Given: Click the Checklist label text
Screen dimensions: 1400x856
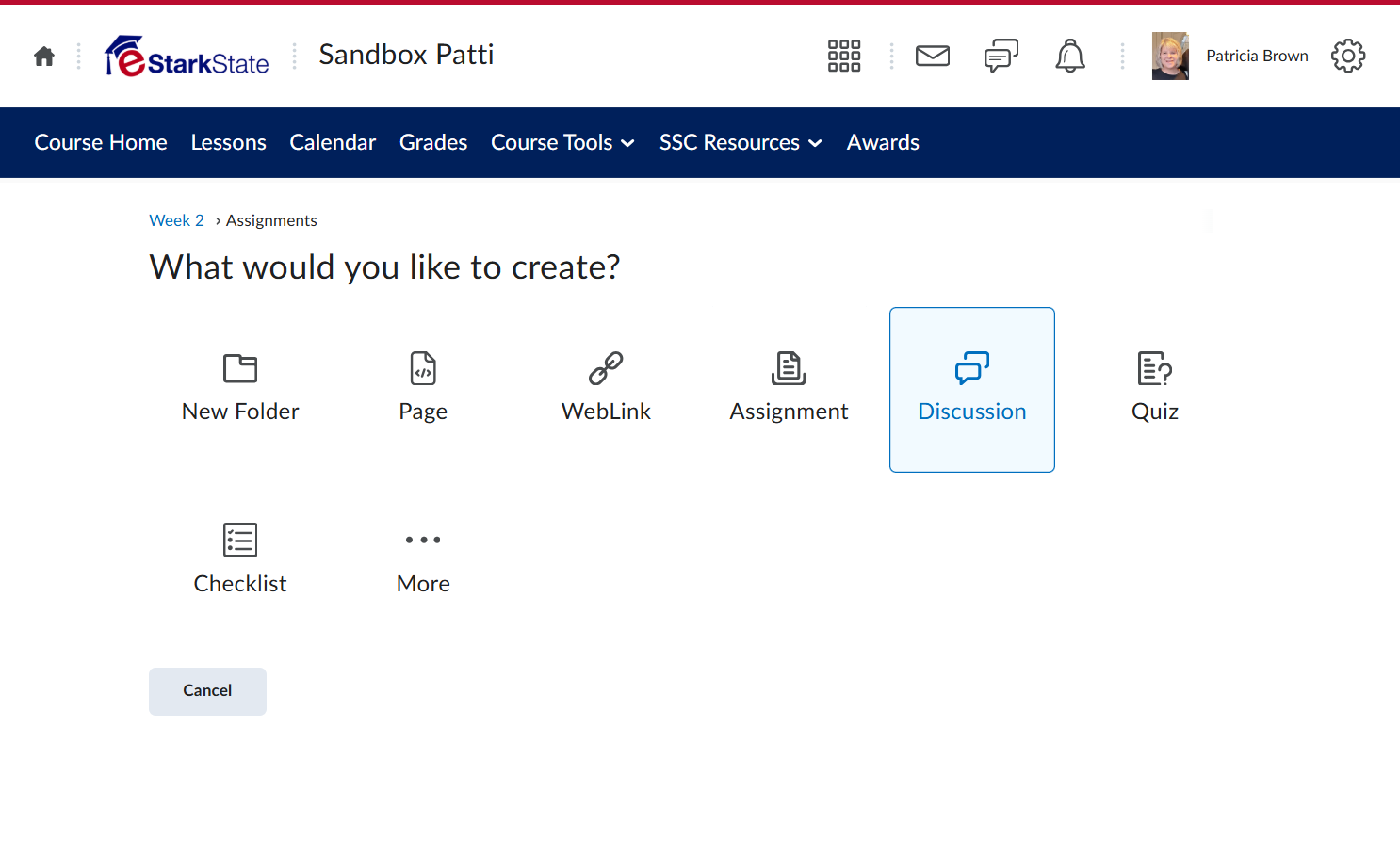Looking at the screenshot, I should tap(240, 584).
